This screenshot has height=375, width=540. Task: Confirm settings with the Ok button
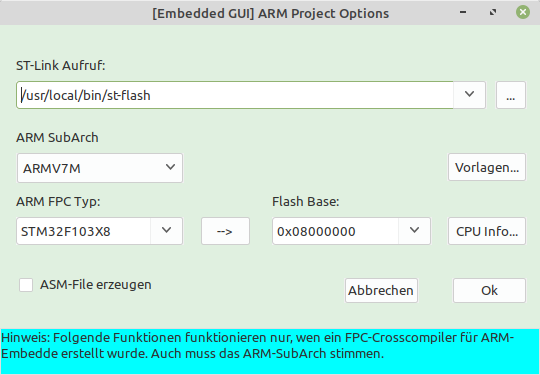pos(489,291)
